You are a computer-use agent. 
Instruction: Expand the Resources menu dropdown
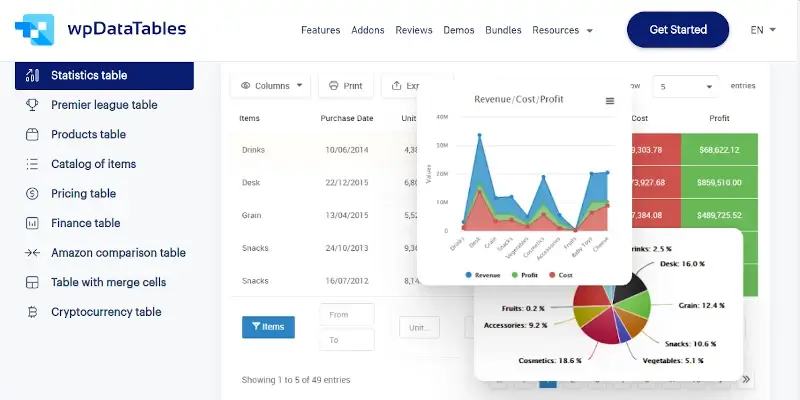point(562,30)
